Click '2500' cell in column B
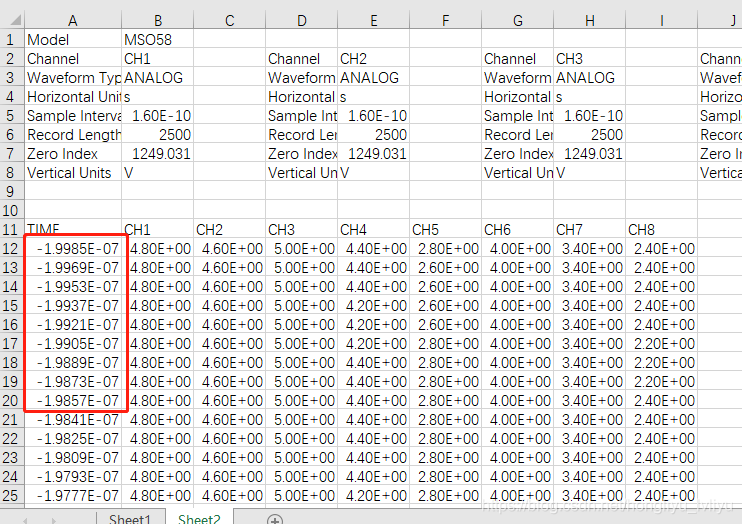 pyautogui.click(x=158, y=134)
